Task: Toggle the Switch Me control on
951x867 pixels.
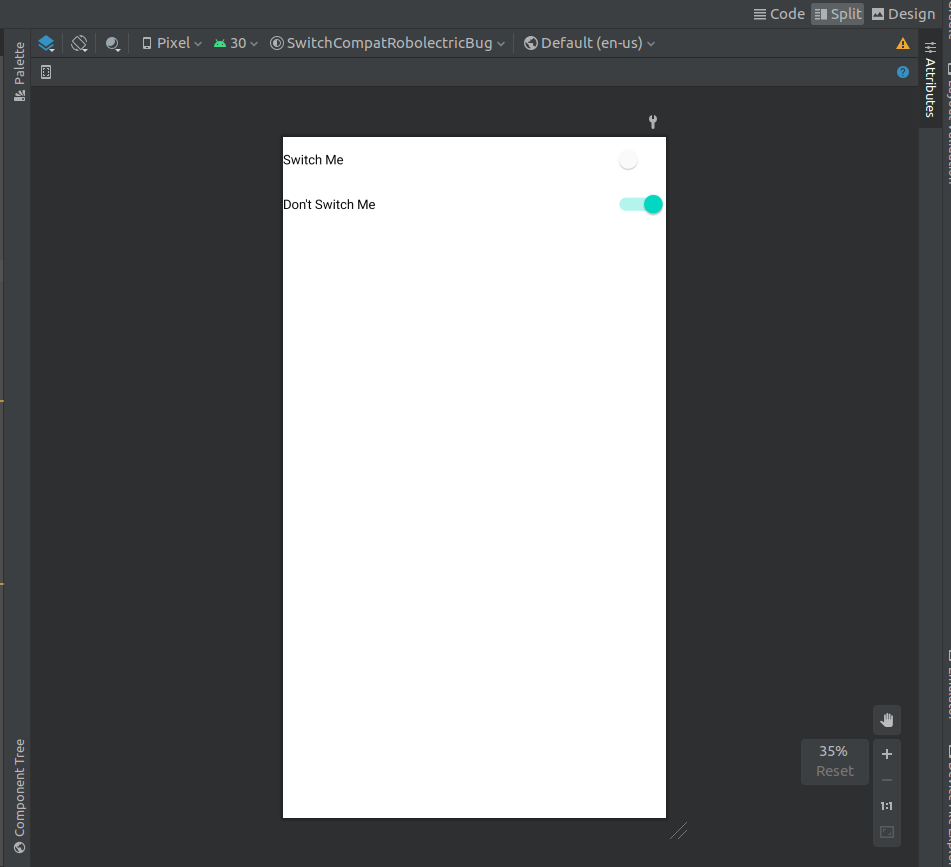Action: click(x=628, y=159)
